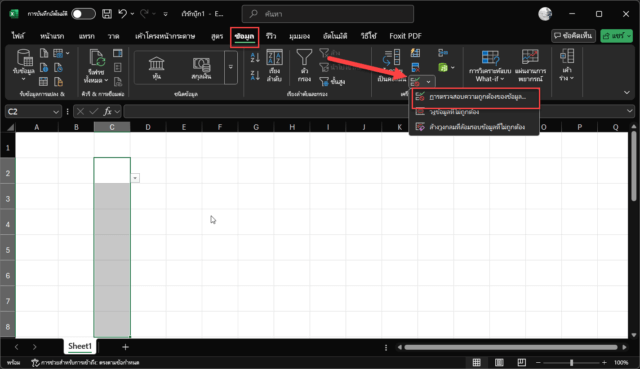Open the Name Box dropdown arrow
640x369 pixels.
56,112
